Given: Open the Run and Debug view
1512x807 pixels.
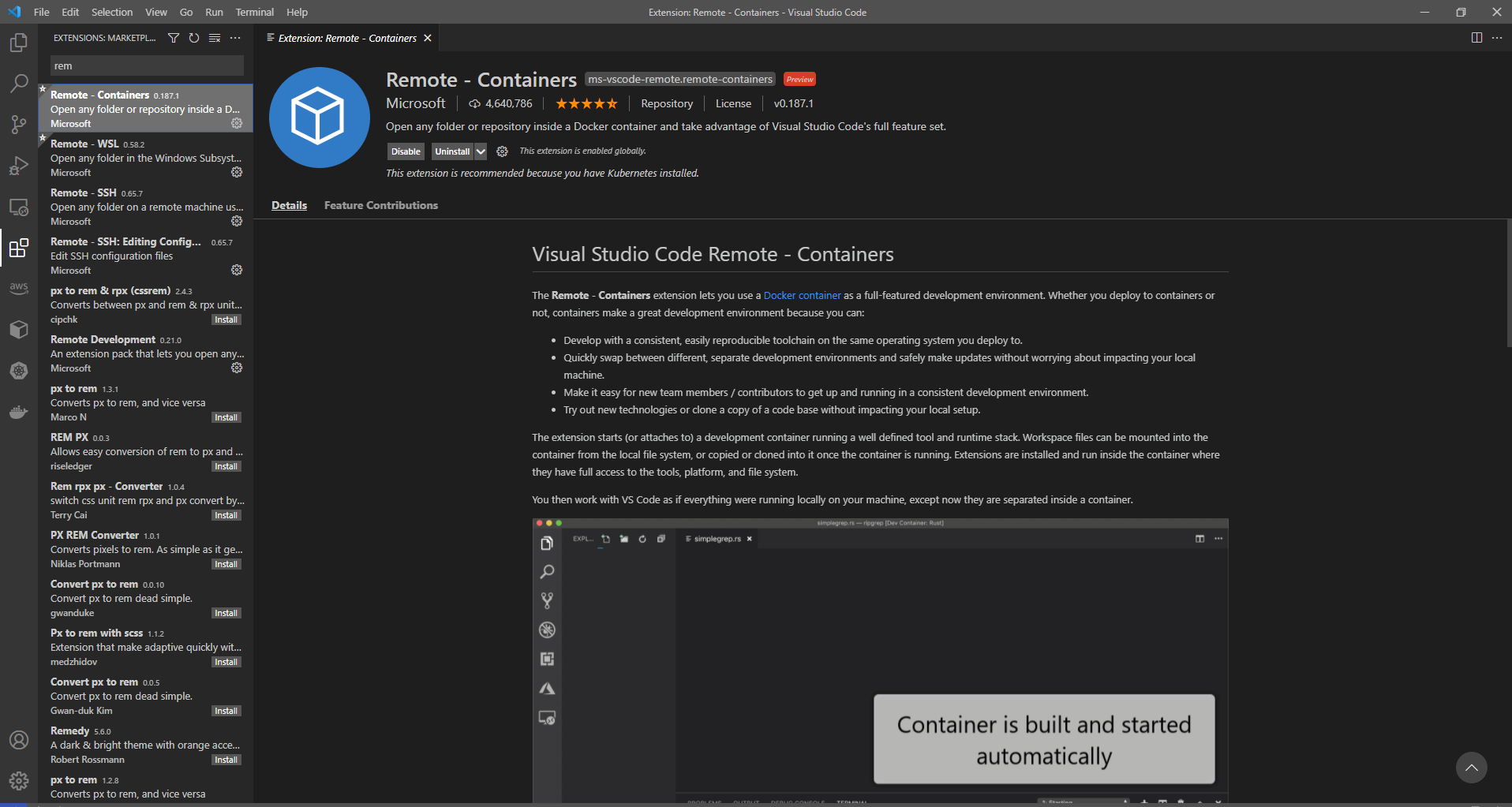Looking at the screenshot, I should tap(19, 166).
